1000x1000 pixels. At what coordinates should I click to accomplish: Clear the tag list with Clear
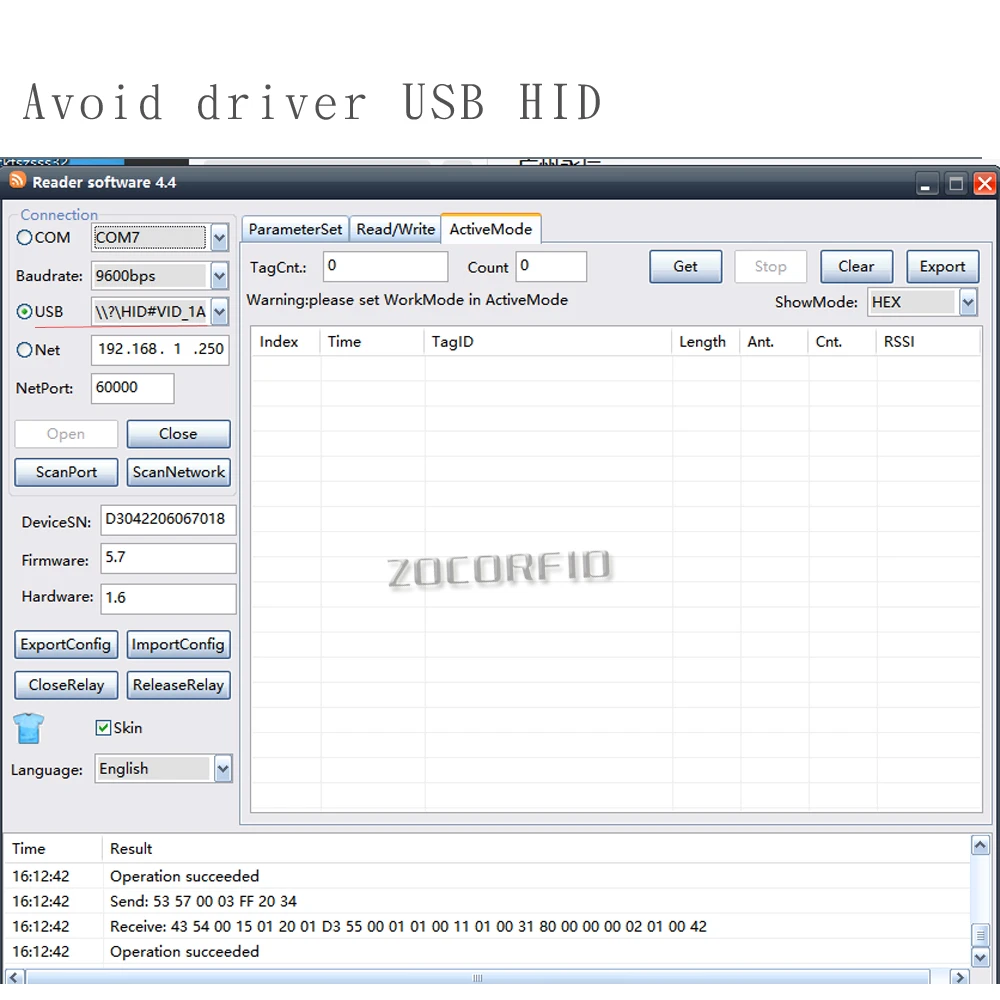pyautogui.click(x=856, y=267)
